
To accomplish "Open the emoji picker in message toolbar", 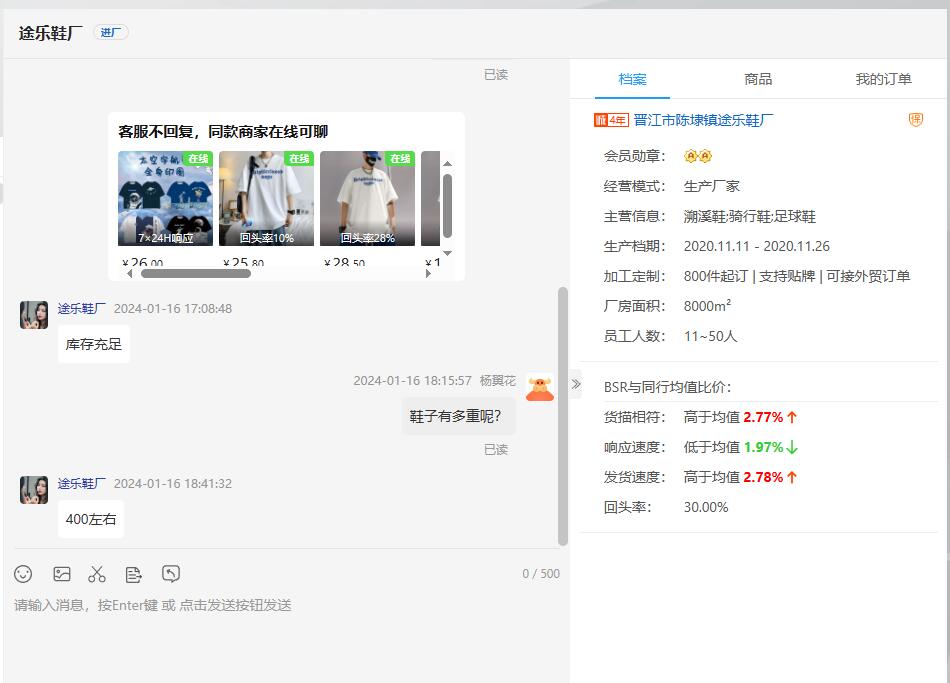I will 23,574.
